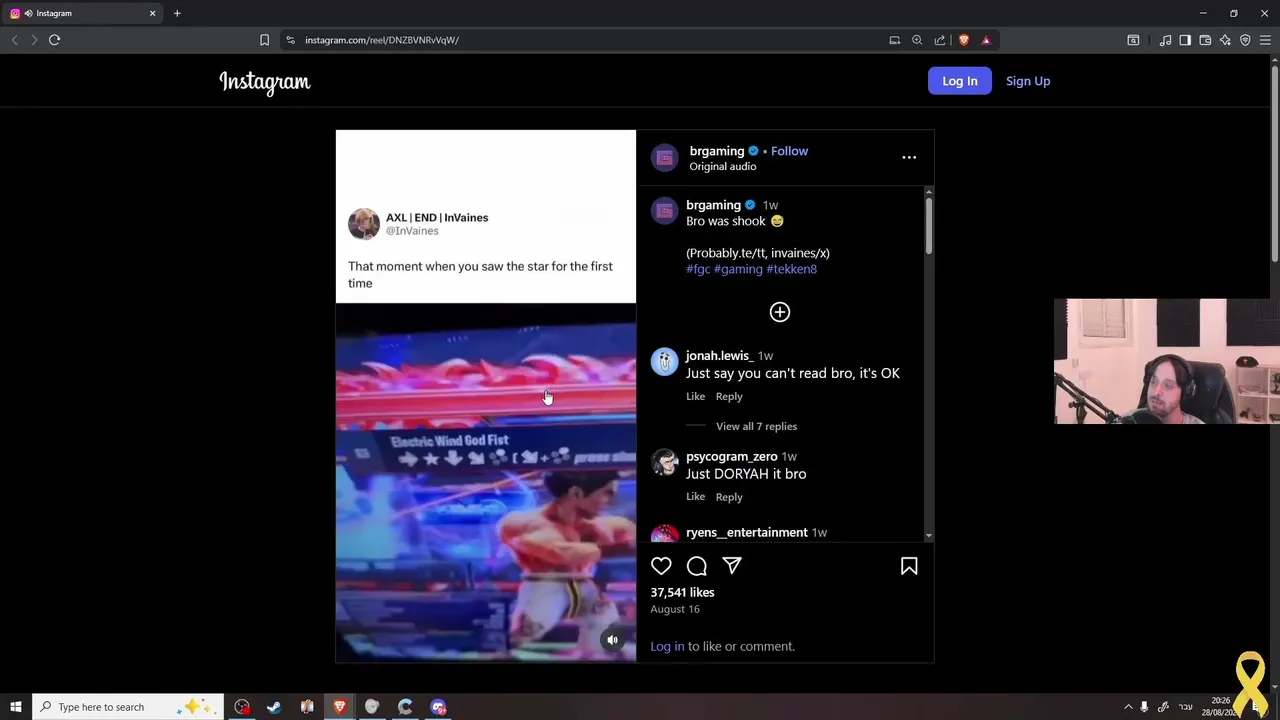Open Brave VPN shield icon
The height and width of the screenshot is (720, 1280).
(x=1245, y=40)
